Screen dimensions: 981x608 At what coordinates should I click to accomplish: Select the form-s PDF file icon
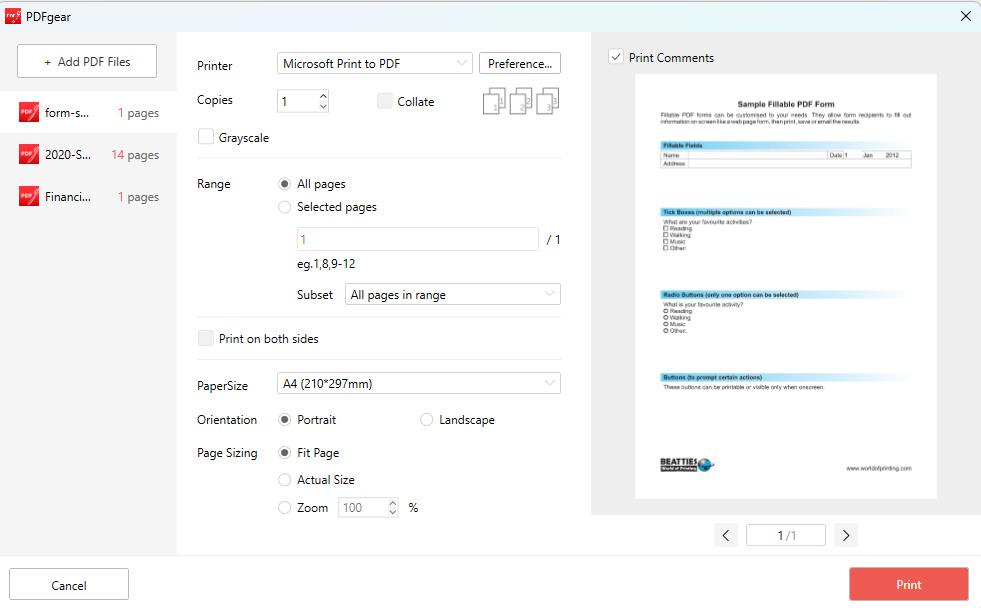click(27, 112)
